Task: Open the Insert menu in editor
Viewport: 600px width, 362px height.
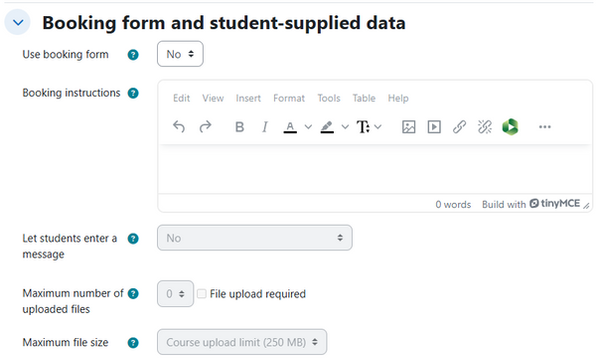Action: 248,98
